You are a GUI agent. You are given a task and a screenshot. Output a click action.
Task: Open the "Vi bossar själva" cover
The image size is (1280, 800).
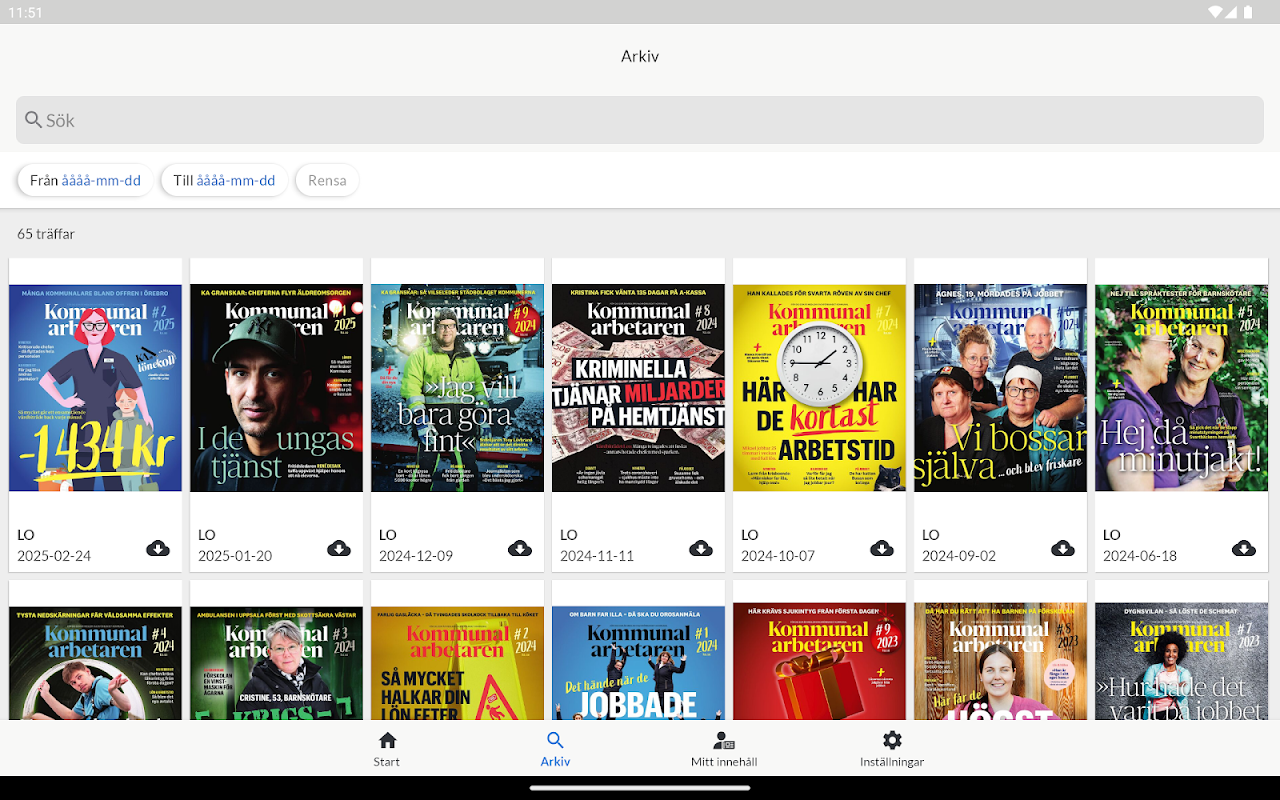(1001, 388)
